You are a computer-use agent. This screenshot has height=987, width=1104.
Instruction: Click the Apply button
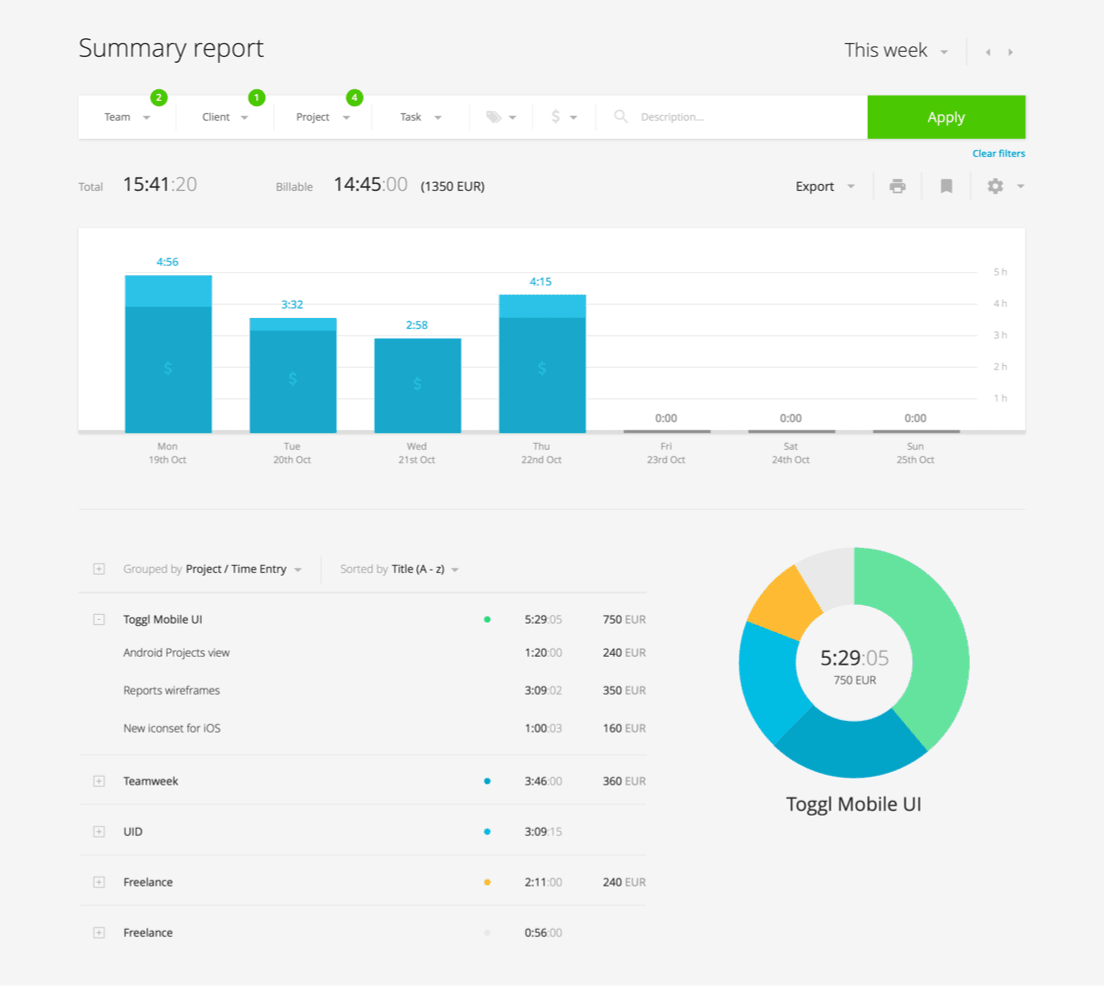pyautogui.click(x=945, y=117)
